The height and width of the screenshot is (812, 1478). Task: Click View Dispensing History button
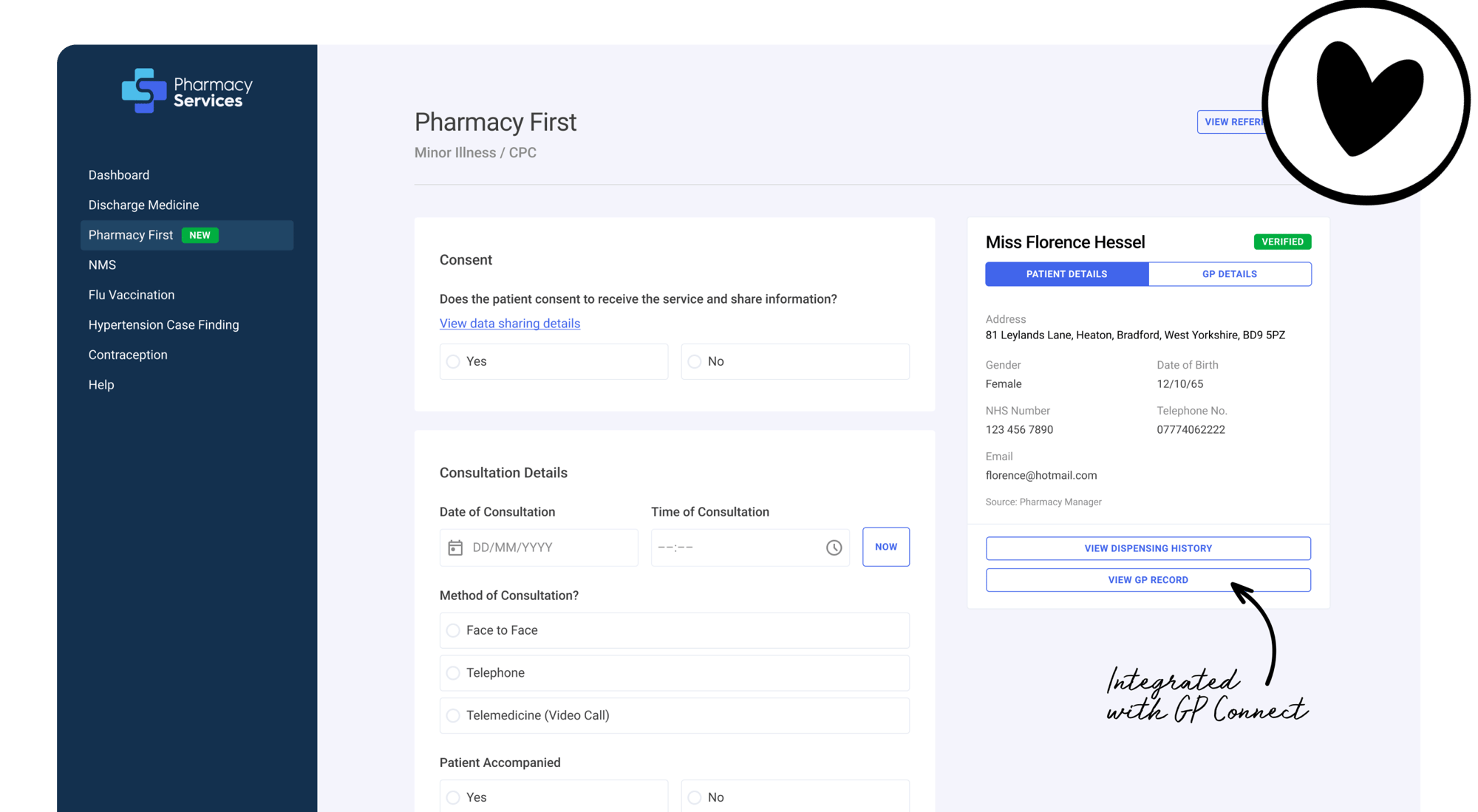1147,548
